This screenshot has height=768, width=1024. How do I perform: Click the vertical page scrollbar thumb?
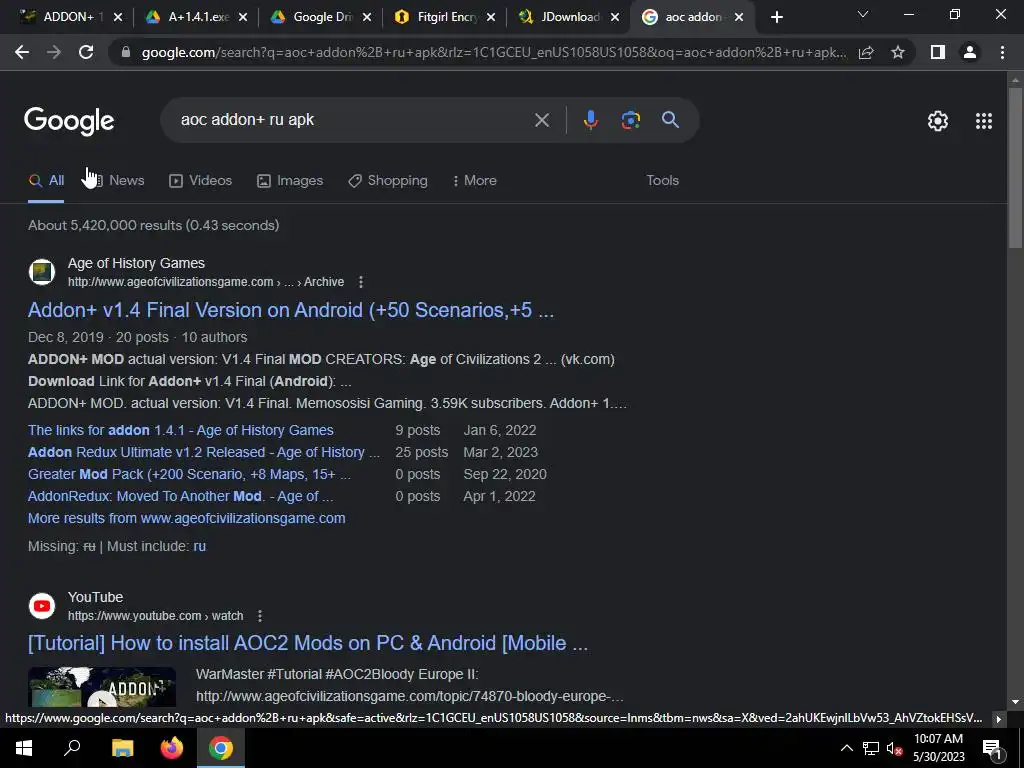[x=1015, y=167]
